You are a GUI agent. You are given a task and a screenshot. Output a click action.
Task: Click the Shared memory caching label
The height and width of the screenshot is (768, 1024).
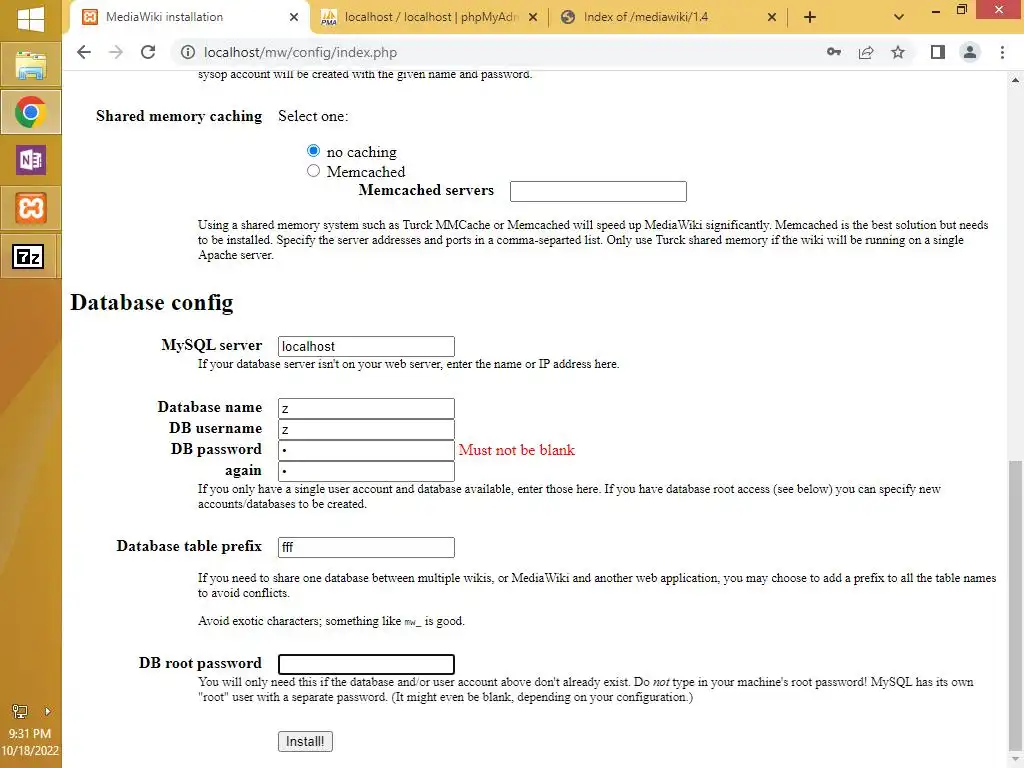[179, 116]
